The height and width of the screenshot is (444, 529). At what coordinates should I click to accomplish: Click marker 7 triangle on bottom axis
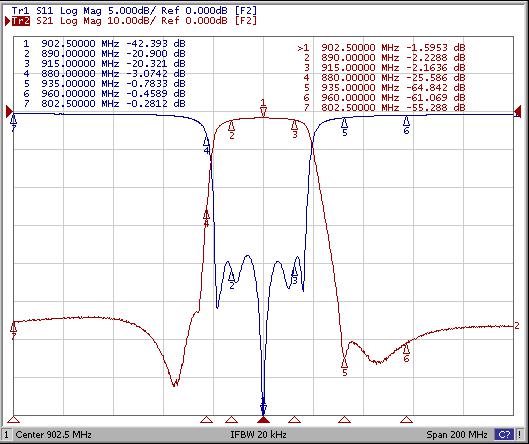click(13, 420)
